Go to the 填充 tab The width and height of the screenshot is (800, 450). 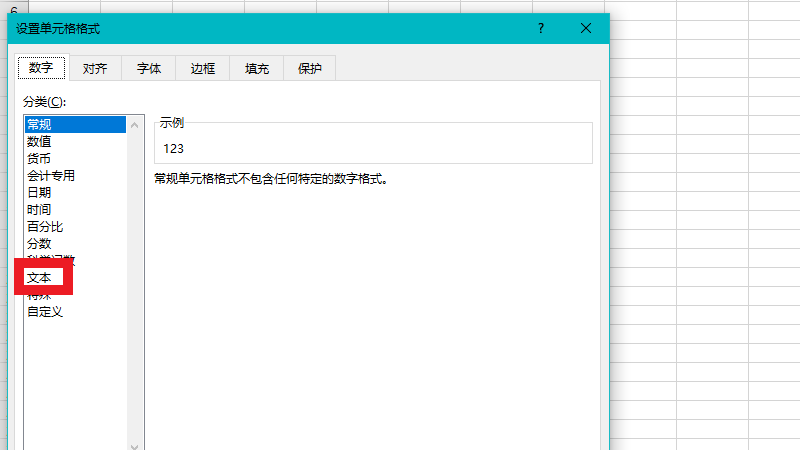click(x=257, y=69)
